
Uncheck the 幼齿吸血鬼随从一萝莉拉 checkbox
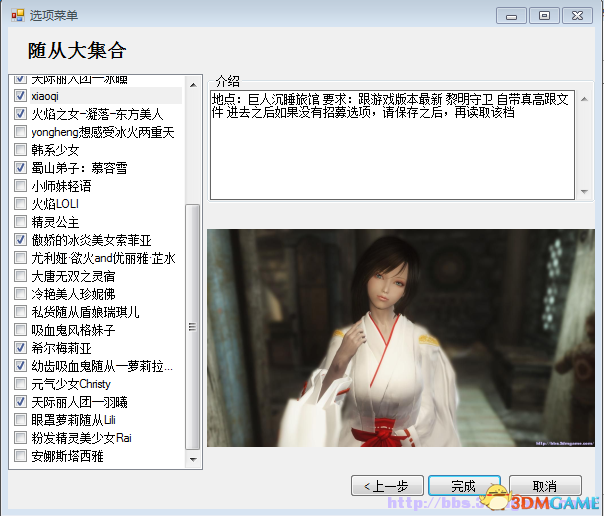(20, 365)
